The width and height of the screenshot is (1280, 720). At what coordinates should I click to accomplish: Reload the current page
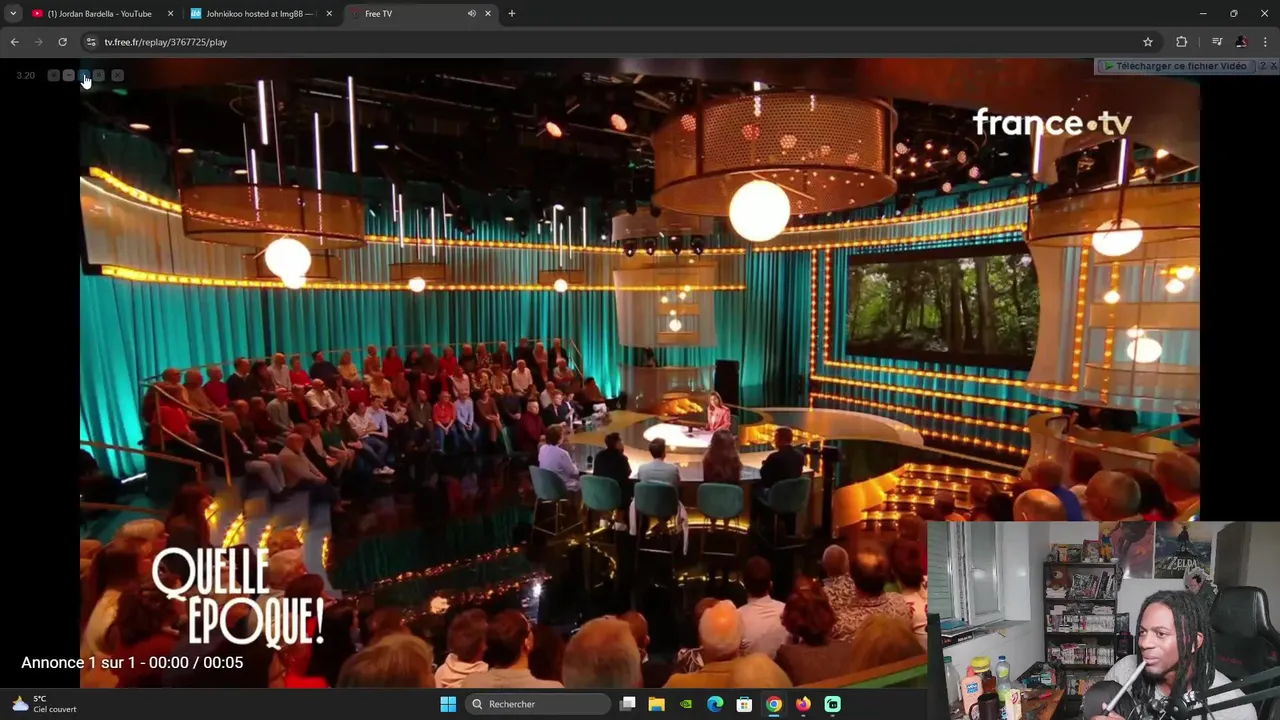pyautogui.click(x=62, y=42)
